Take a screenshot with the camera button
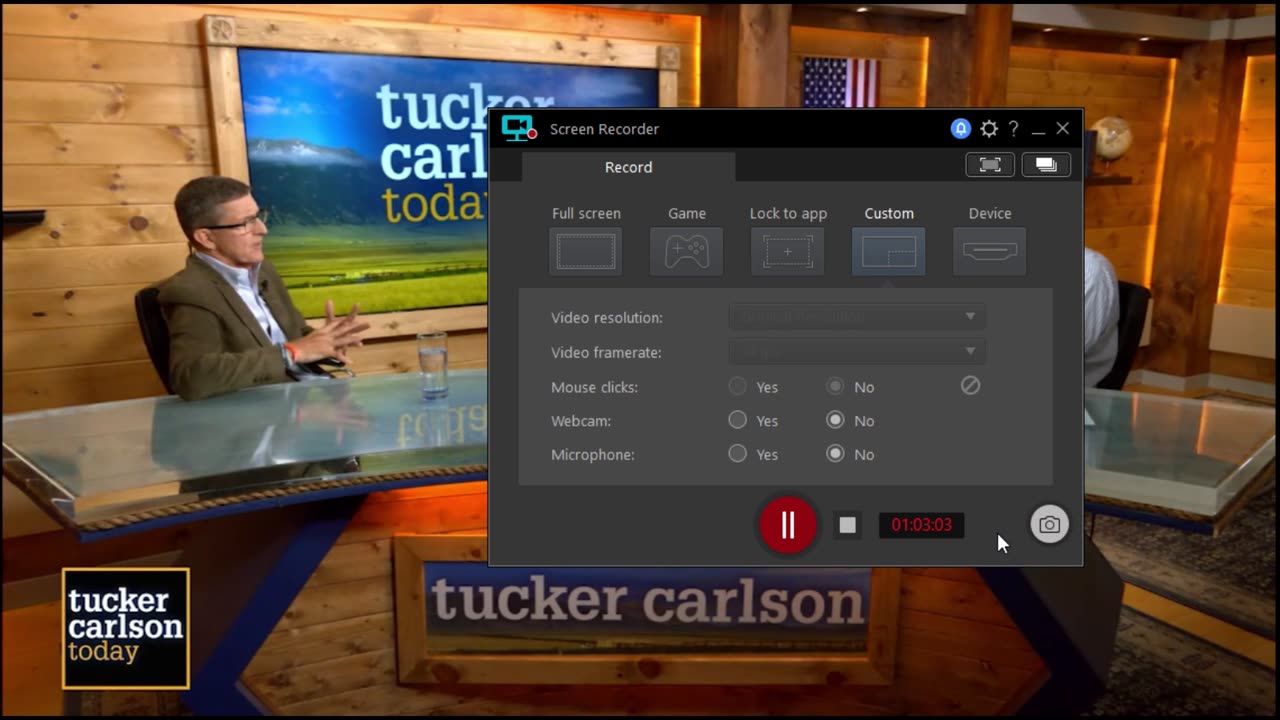The height and width of the screenshot is (720, 1280). [1049, 525]
